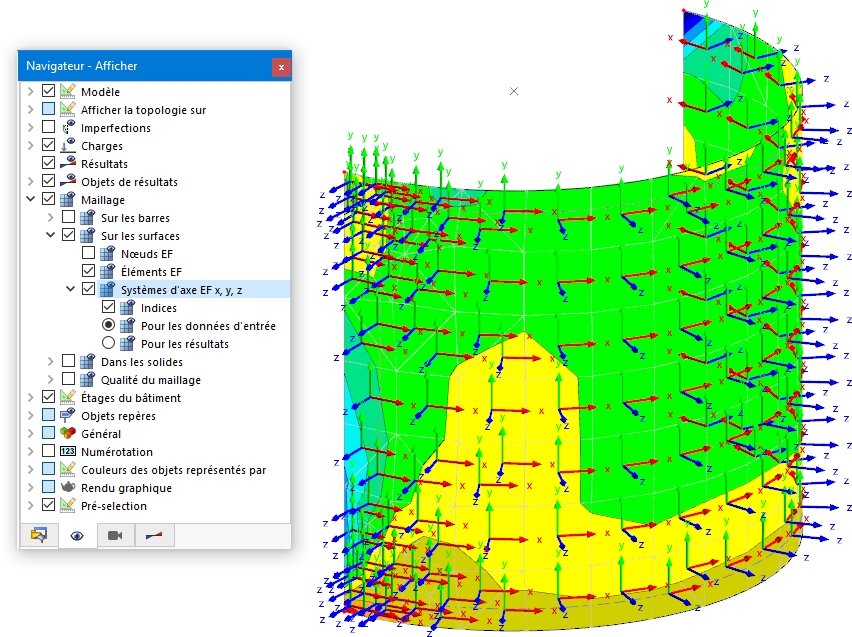Expand the Modèle tree node
This screenshot has width=852, height=637.
30,92
